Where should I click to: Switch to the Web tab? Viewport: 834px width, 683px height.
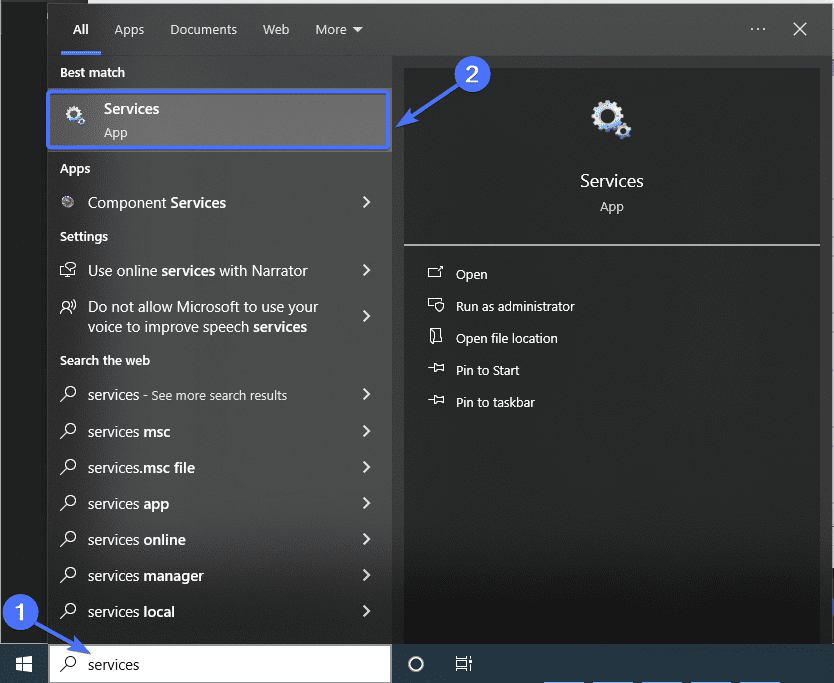click(276, 30)
